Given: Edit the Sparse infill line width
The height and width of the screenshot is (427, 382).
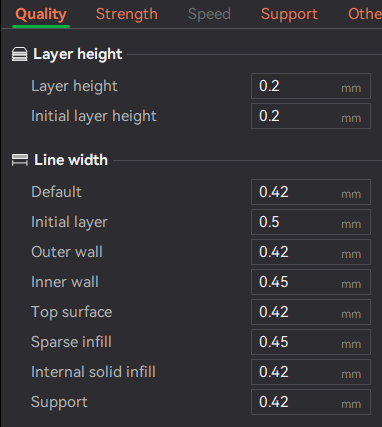Looking at the screenshot, I should (x=311, y=342).
